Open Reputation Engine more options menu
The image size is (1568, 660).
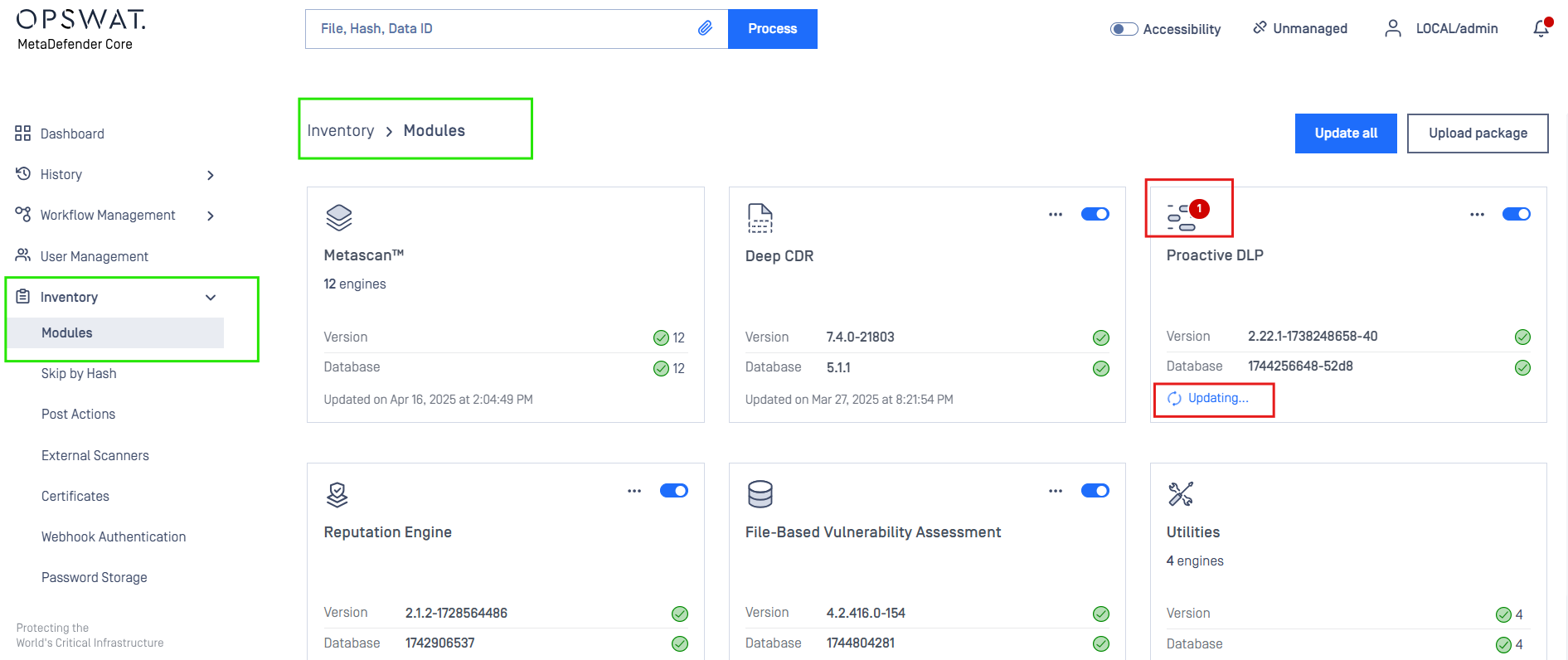tap(634, 491)
